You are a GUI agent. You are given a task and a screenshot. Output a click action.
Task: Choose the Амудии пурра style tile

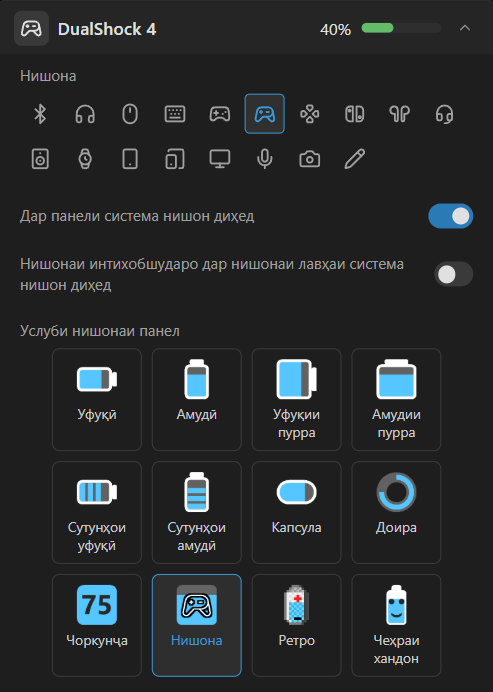[x=396, y=399]
